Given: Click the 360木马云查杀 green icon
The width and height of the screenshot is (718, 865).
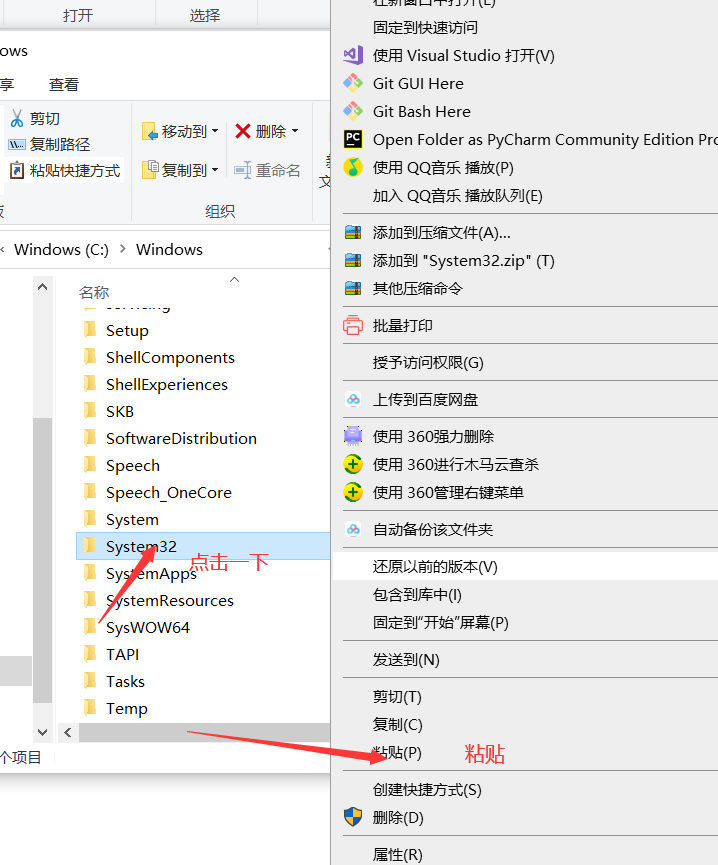Looking at the screenshot, I should coord(353,464).
